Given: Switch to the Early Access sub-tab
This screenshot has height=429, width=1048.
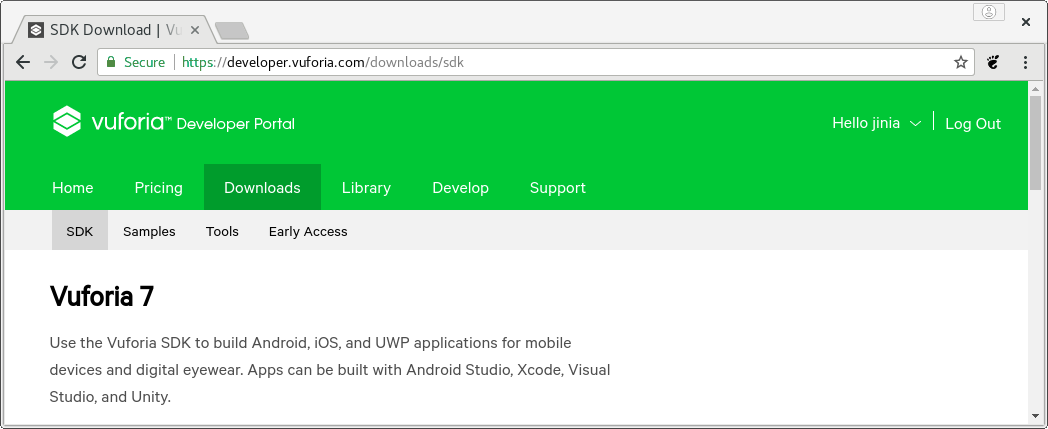Looking at the screenshot, I should coord(308,231).
